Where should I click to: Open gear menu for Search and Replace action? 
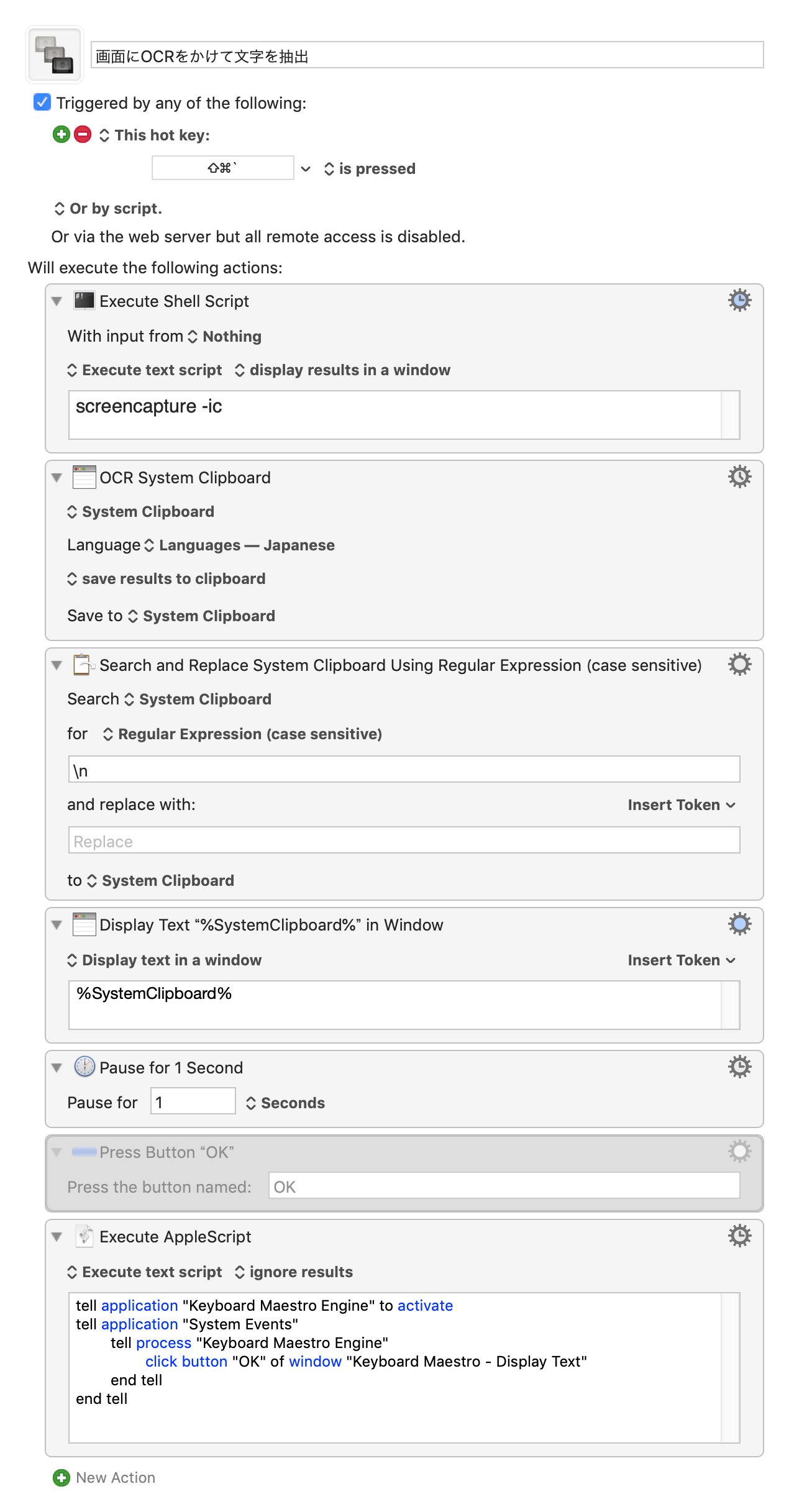click(x=739, y=665)
